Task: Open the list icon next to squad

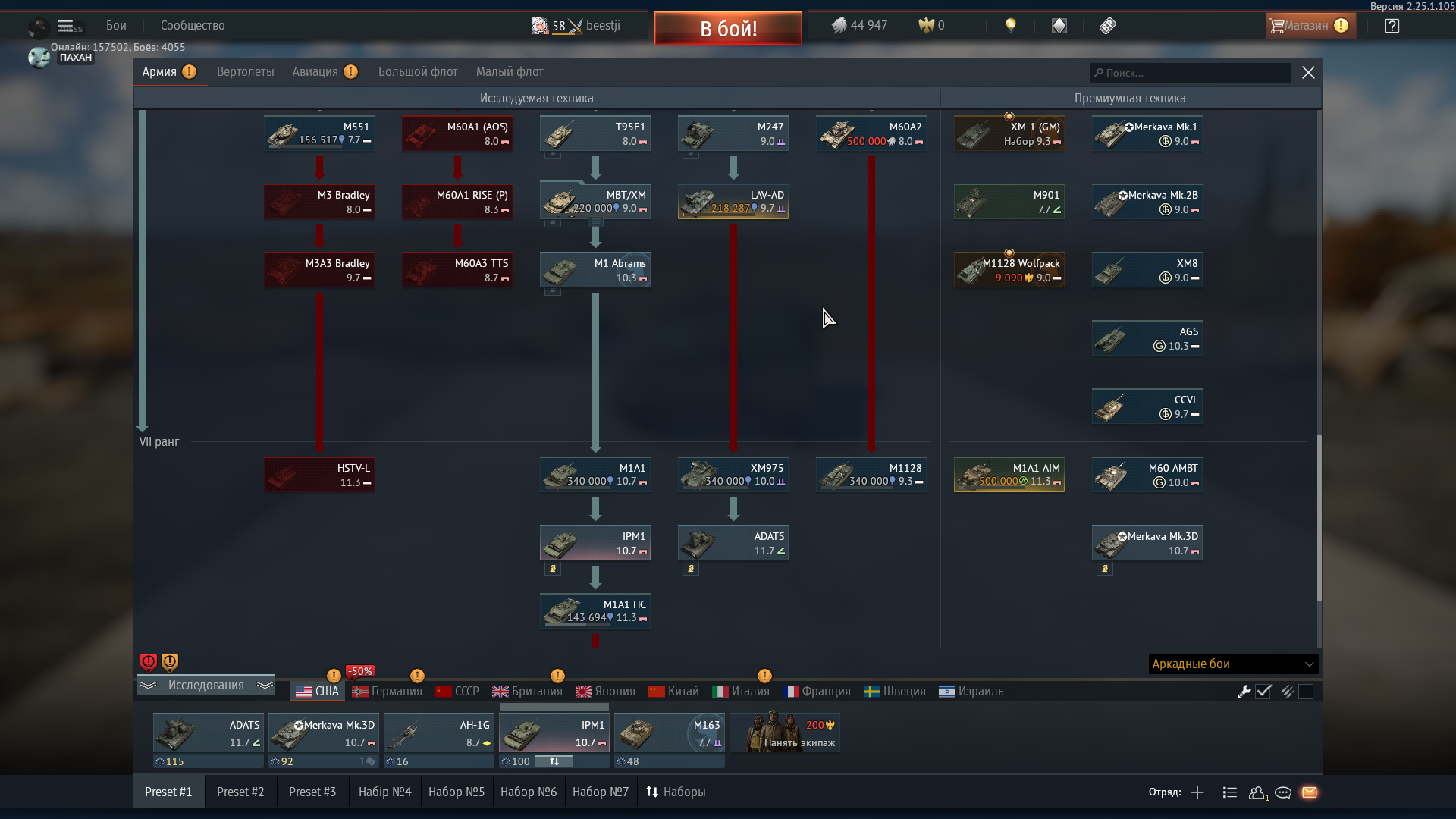Action: tap(1230, 792)
